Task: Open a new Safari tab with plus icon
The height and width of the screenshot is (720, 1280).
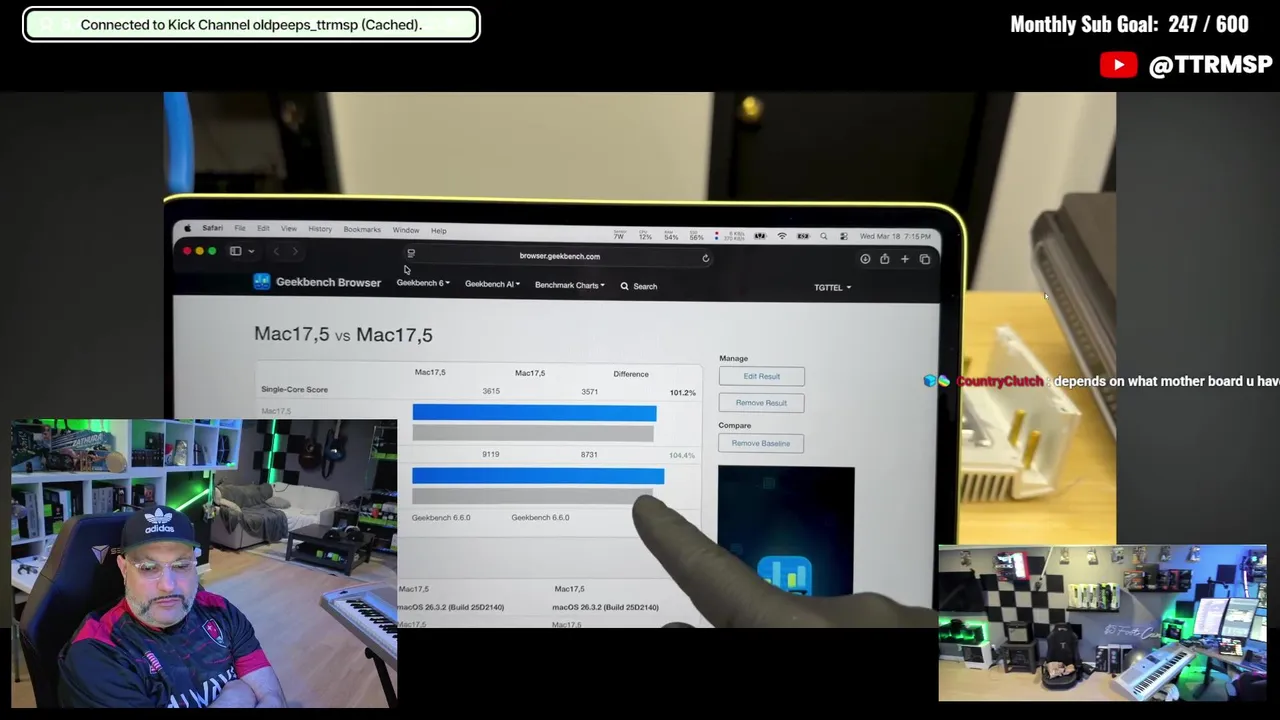Action: 905,259
